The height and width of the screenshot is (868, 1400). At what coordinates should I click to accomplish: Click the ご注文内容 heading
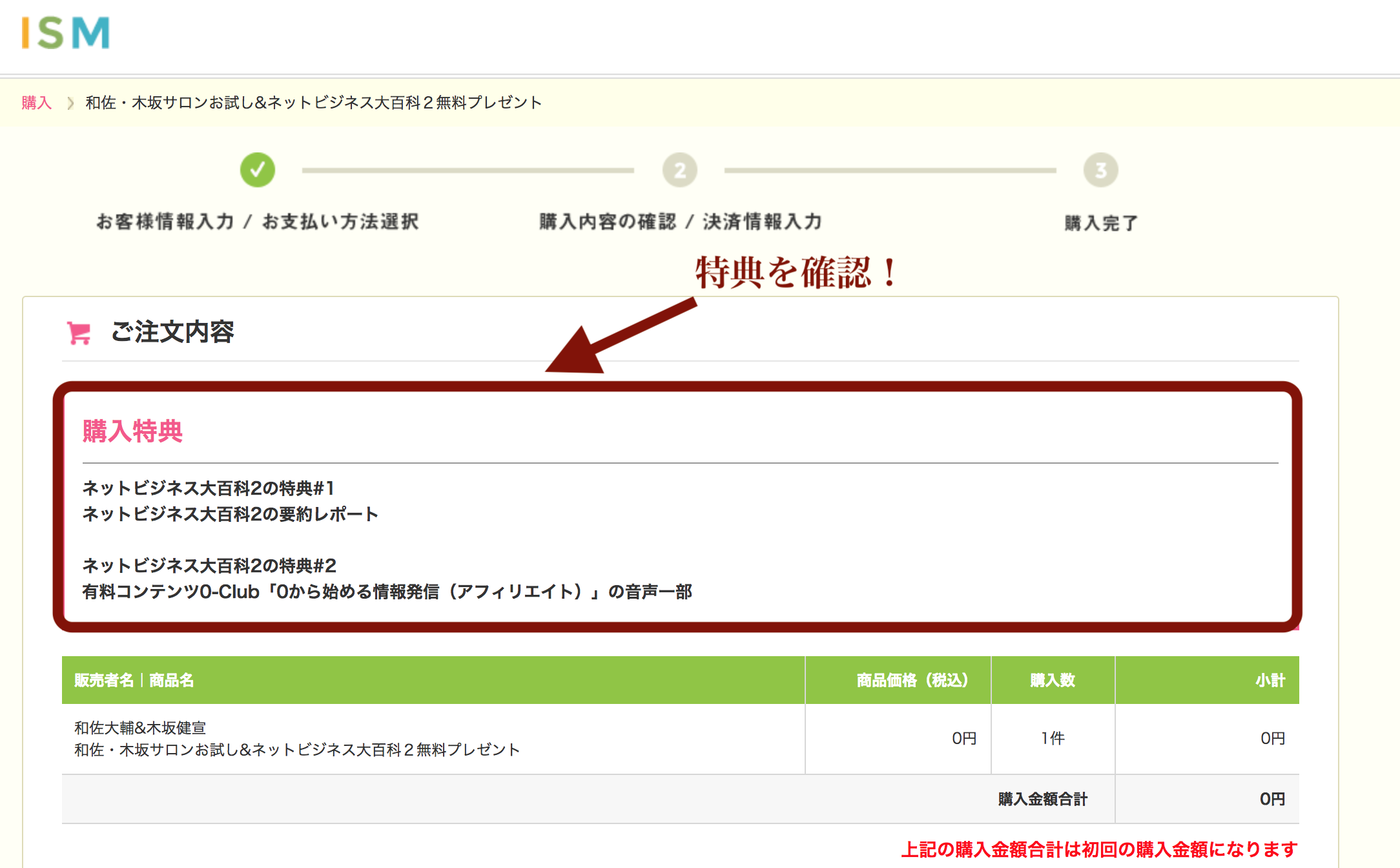172,332
